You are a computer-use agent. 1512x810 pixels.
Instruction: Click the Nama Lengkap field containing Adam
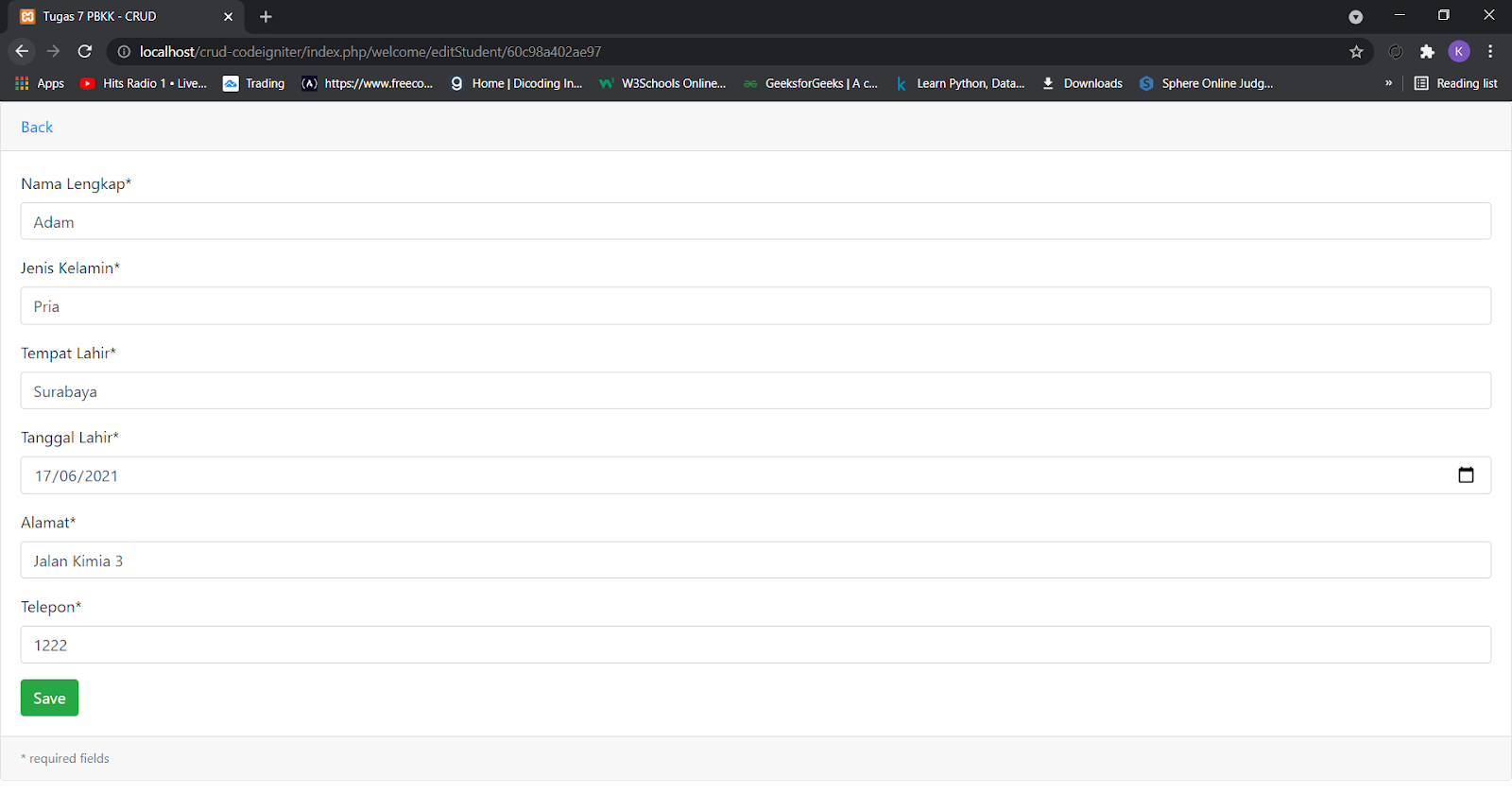click(x=756, y=221)
